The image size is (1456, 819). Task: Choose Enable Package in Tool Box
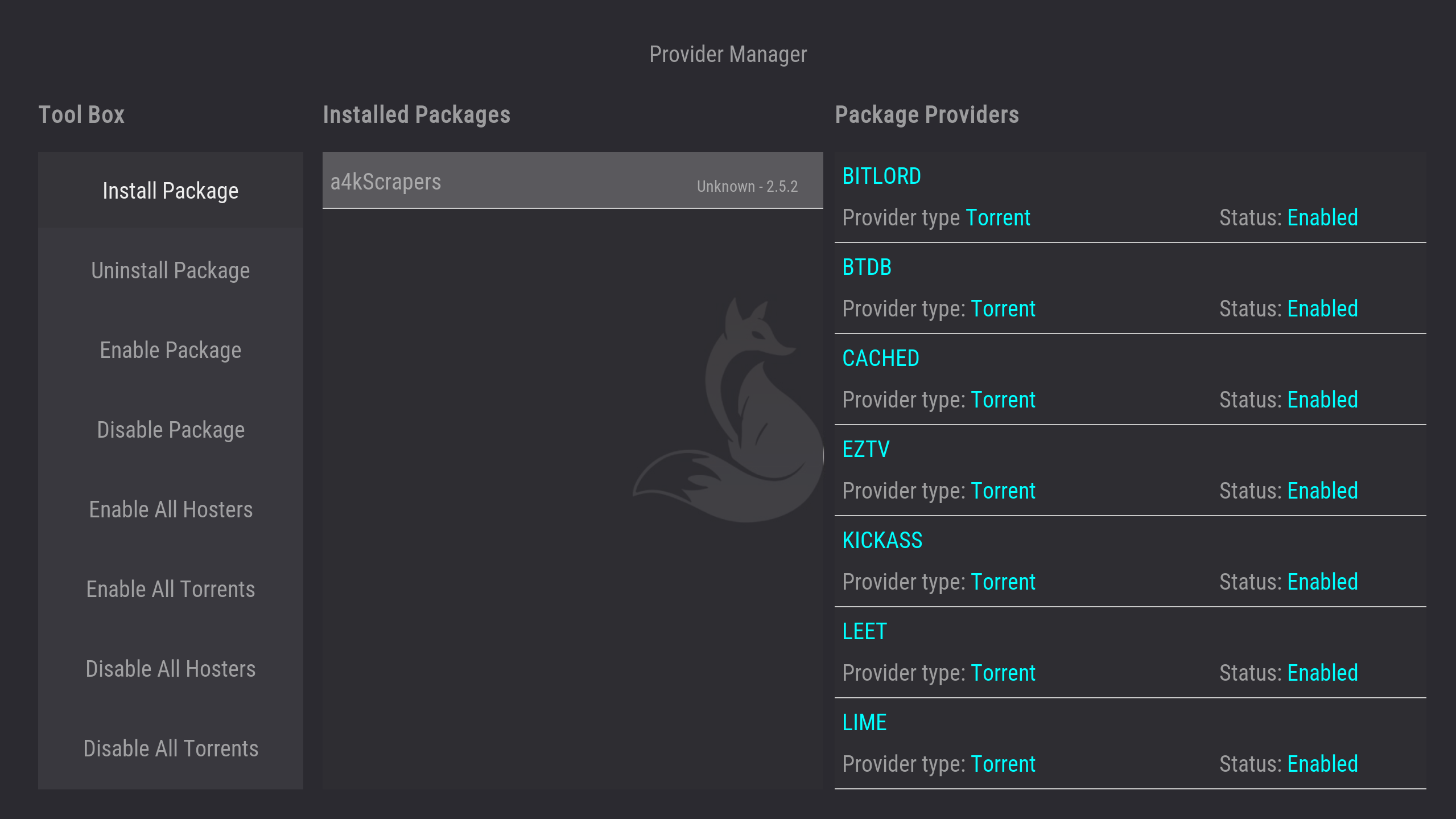pyautogui.click(x=170, y=350)
